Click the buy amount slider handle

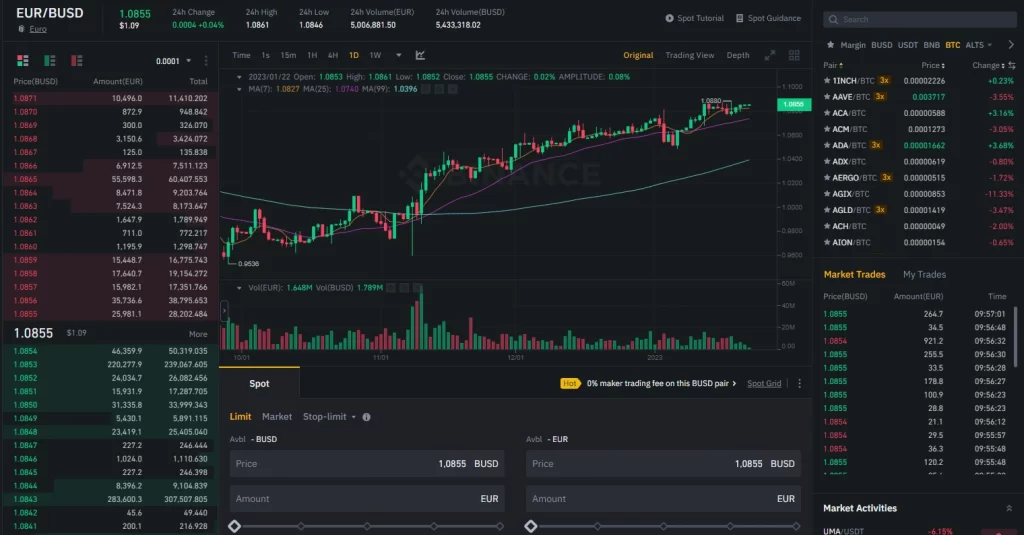[234, 527]
